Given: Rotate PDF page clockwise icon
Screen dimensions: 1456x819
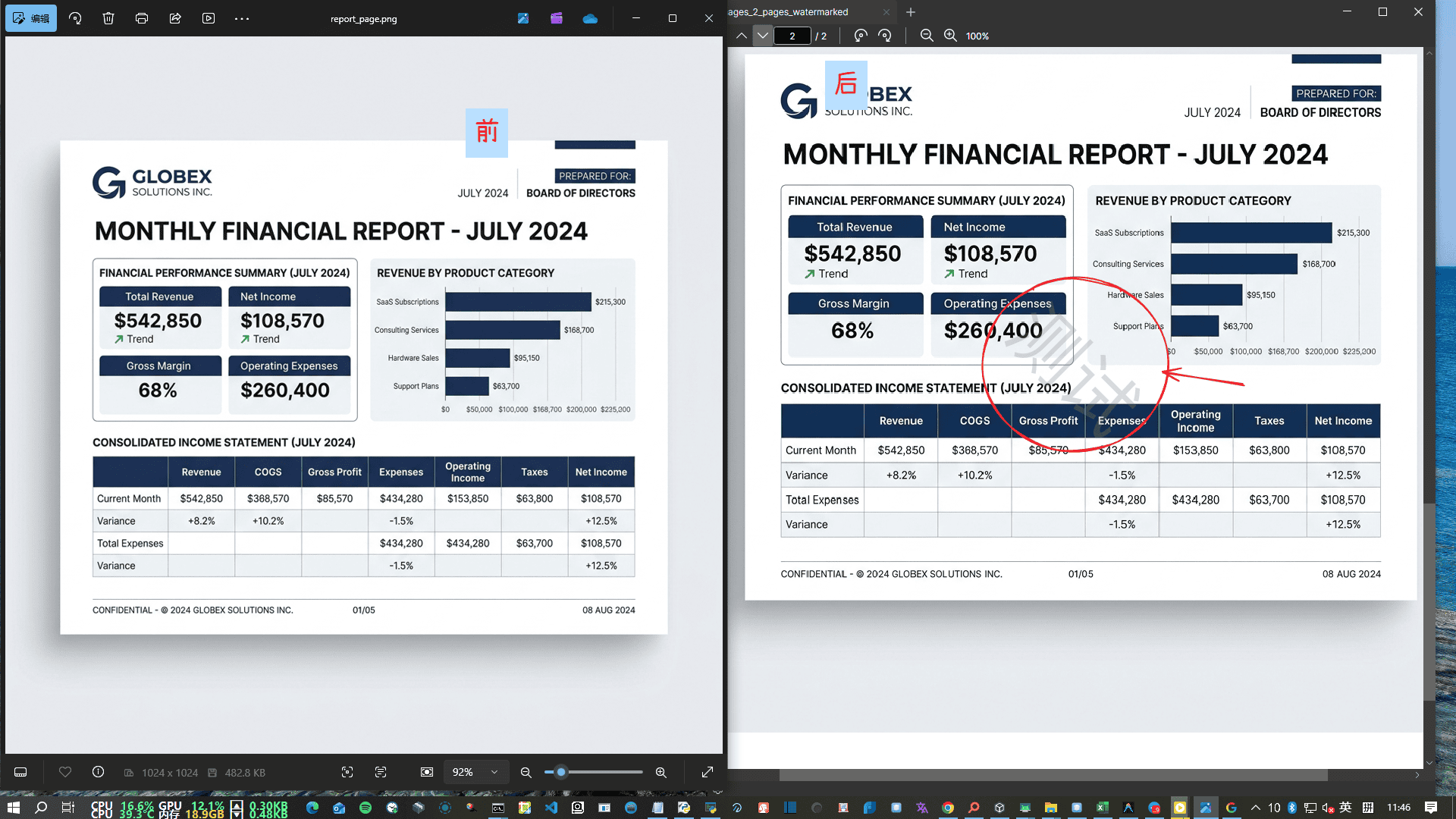Looking at the screenshot, I should (x=885, y=36).
